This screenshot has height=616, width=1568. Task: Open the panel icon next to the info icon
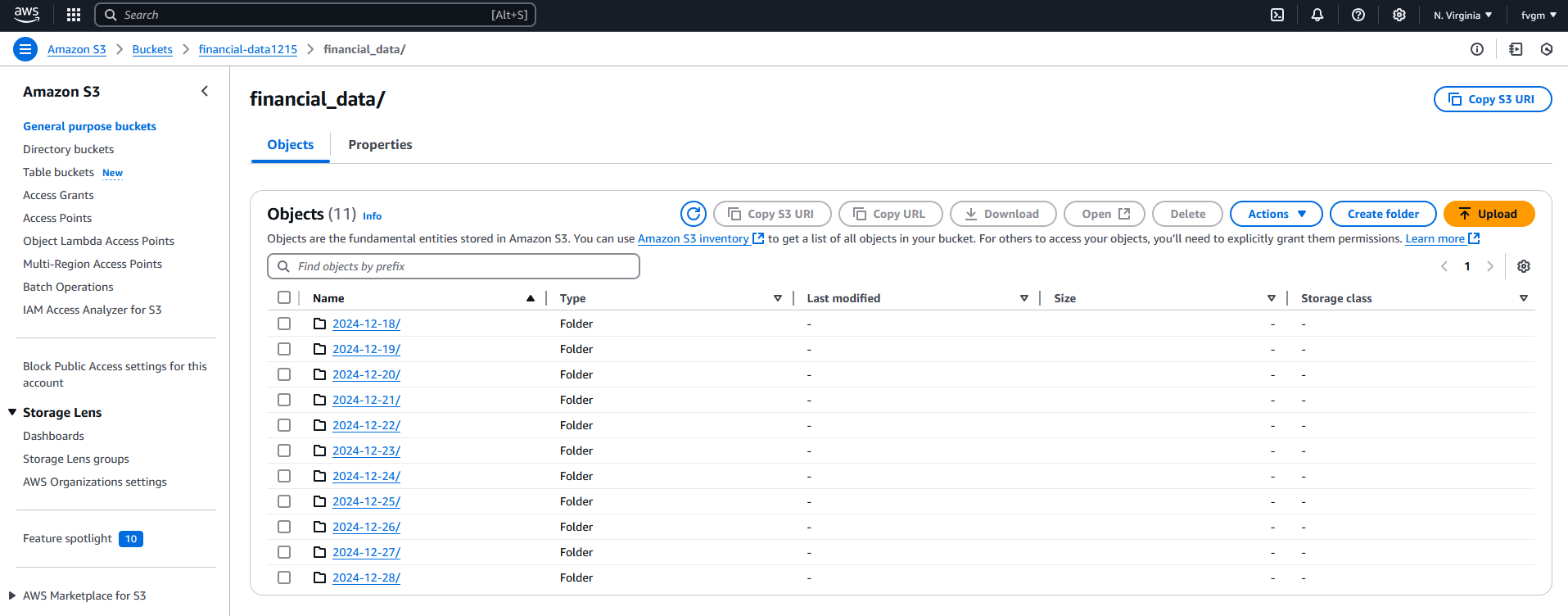(1516, 49)
